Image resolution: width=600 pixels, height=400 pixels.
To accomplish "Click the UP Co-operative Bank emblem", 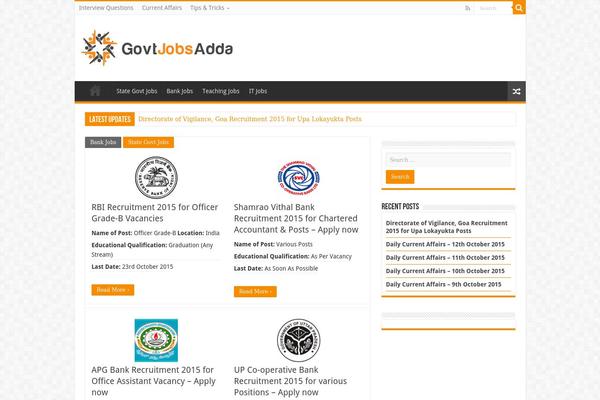I will coord(298,340).
